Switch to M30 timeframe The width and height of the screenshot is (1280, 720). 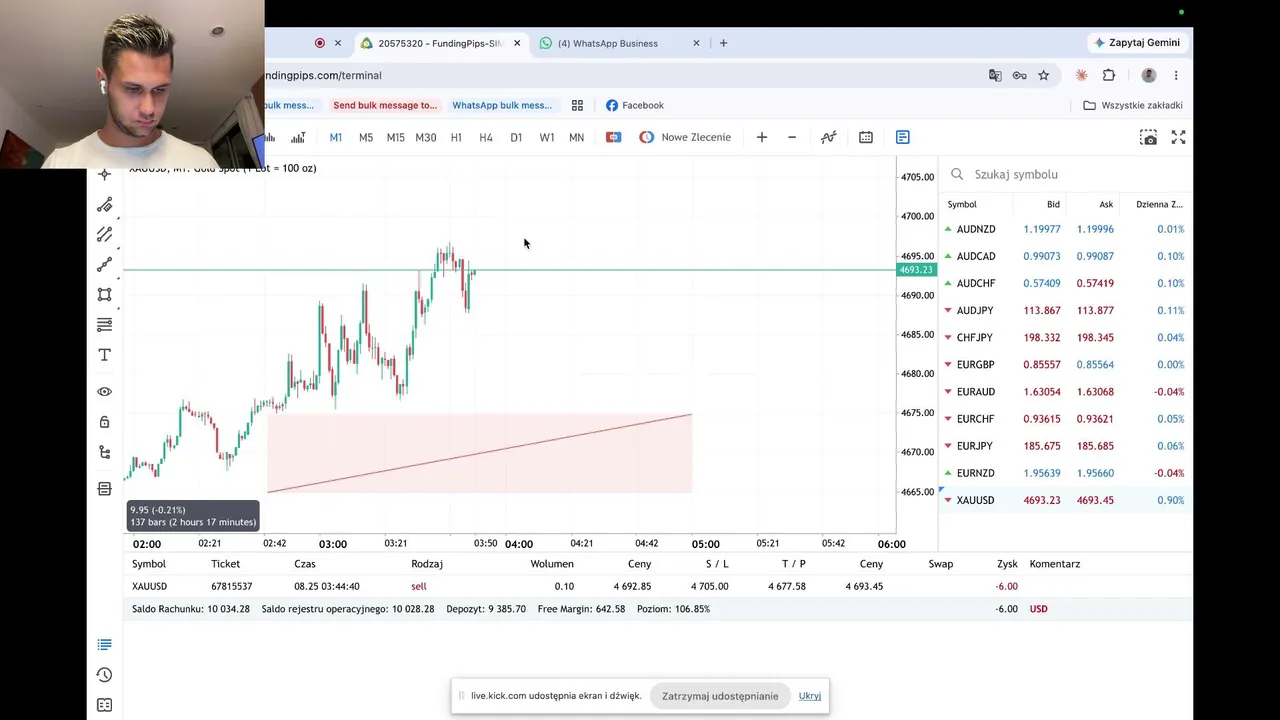coord(426,137)
